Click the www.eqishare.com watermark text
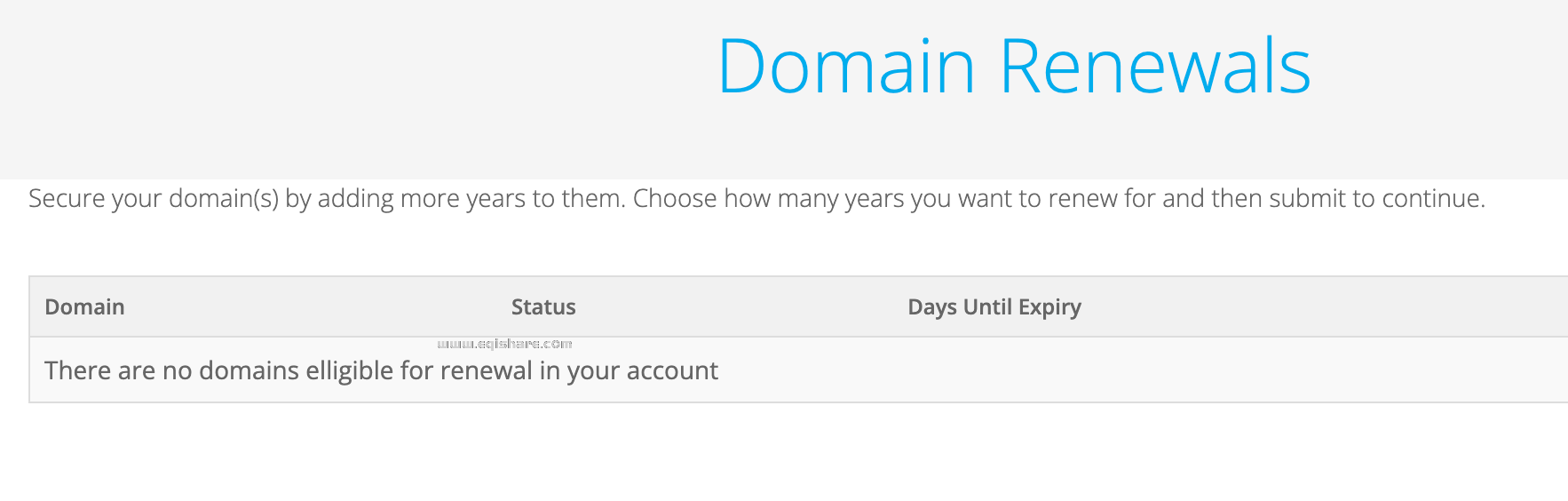This screenshot has height=501, width=1568. pyautogui.click(x=504, y=344)
